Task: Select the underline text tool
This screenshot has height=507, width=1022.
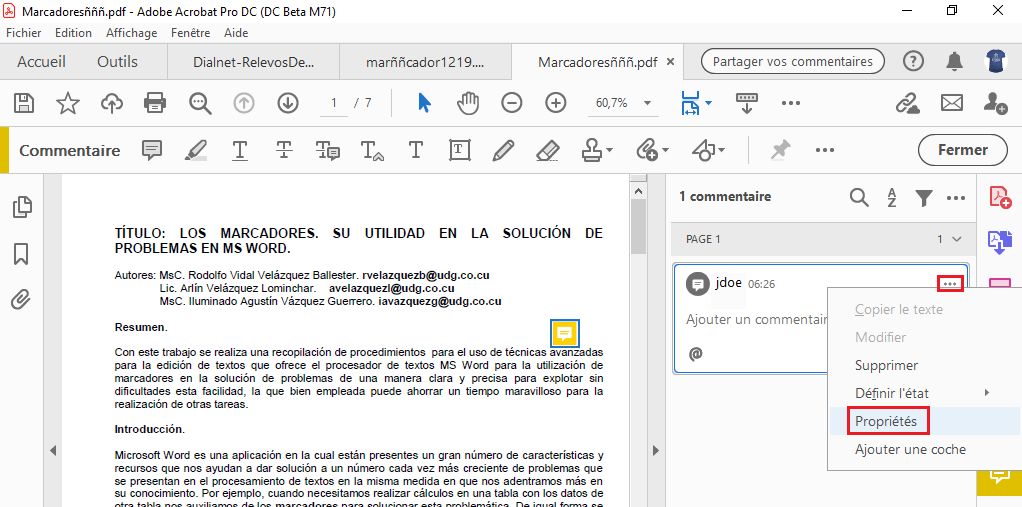Action: coord(240,151)
